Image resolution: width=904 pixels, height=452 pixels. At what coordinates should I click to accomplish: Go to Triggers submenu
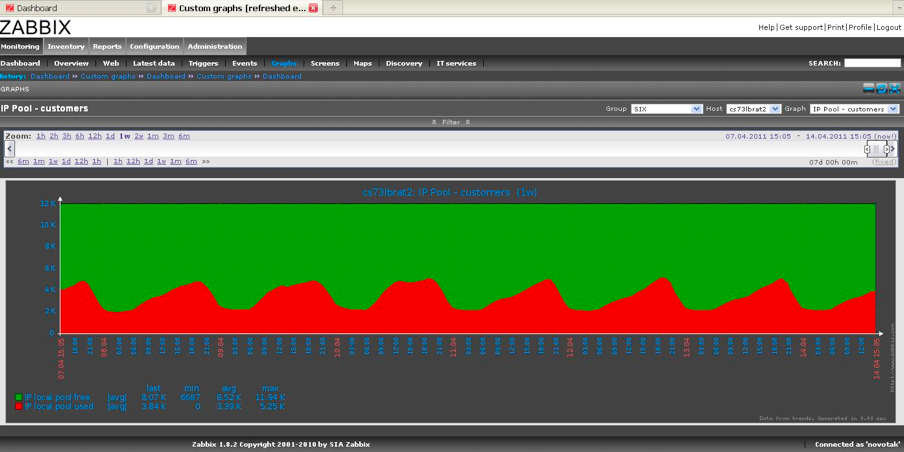[204, 63]
